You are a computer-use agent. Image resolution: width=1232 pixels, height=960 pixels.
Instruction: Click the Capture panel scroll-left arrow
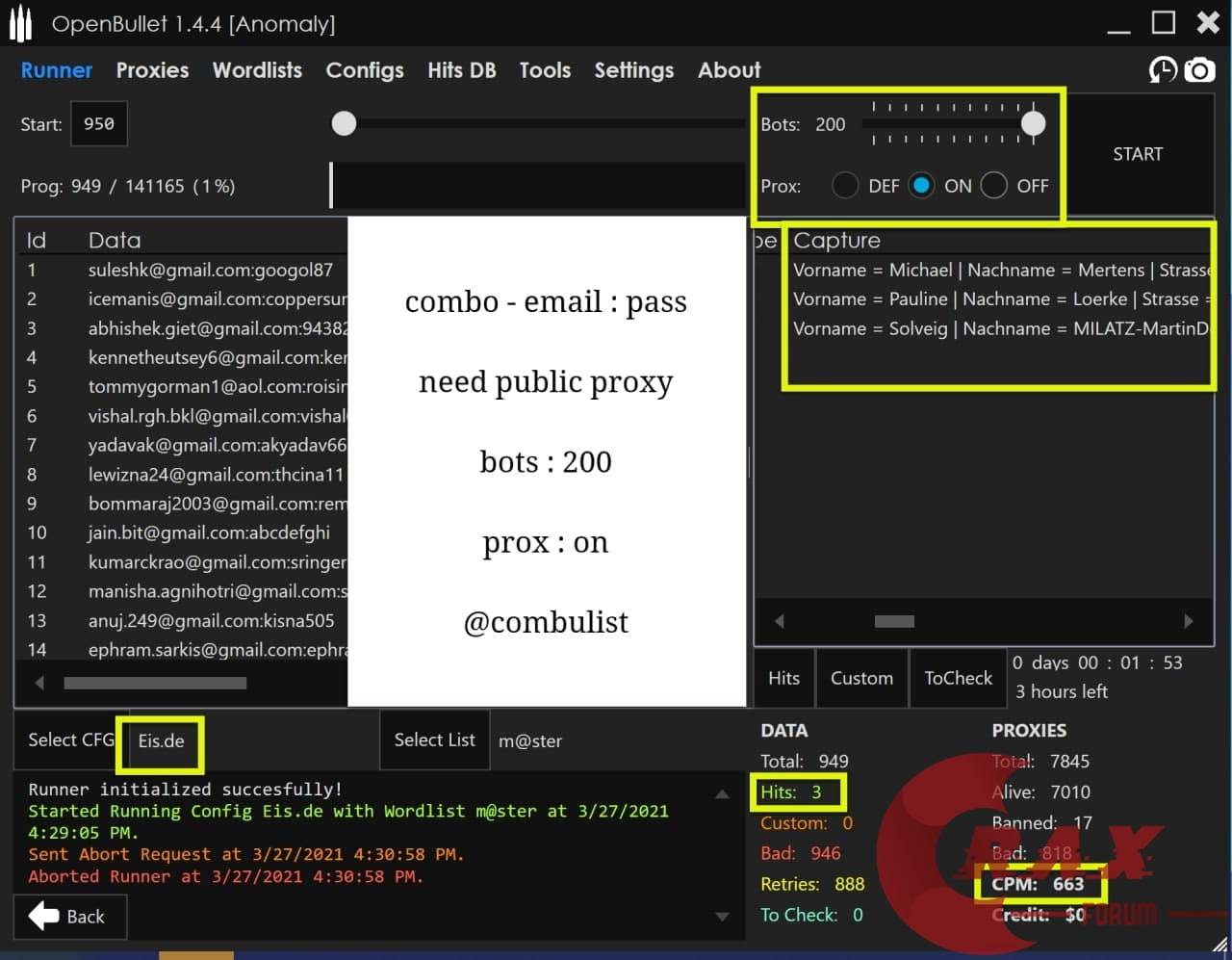coord(779,621)
